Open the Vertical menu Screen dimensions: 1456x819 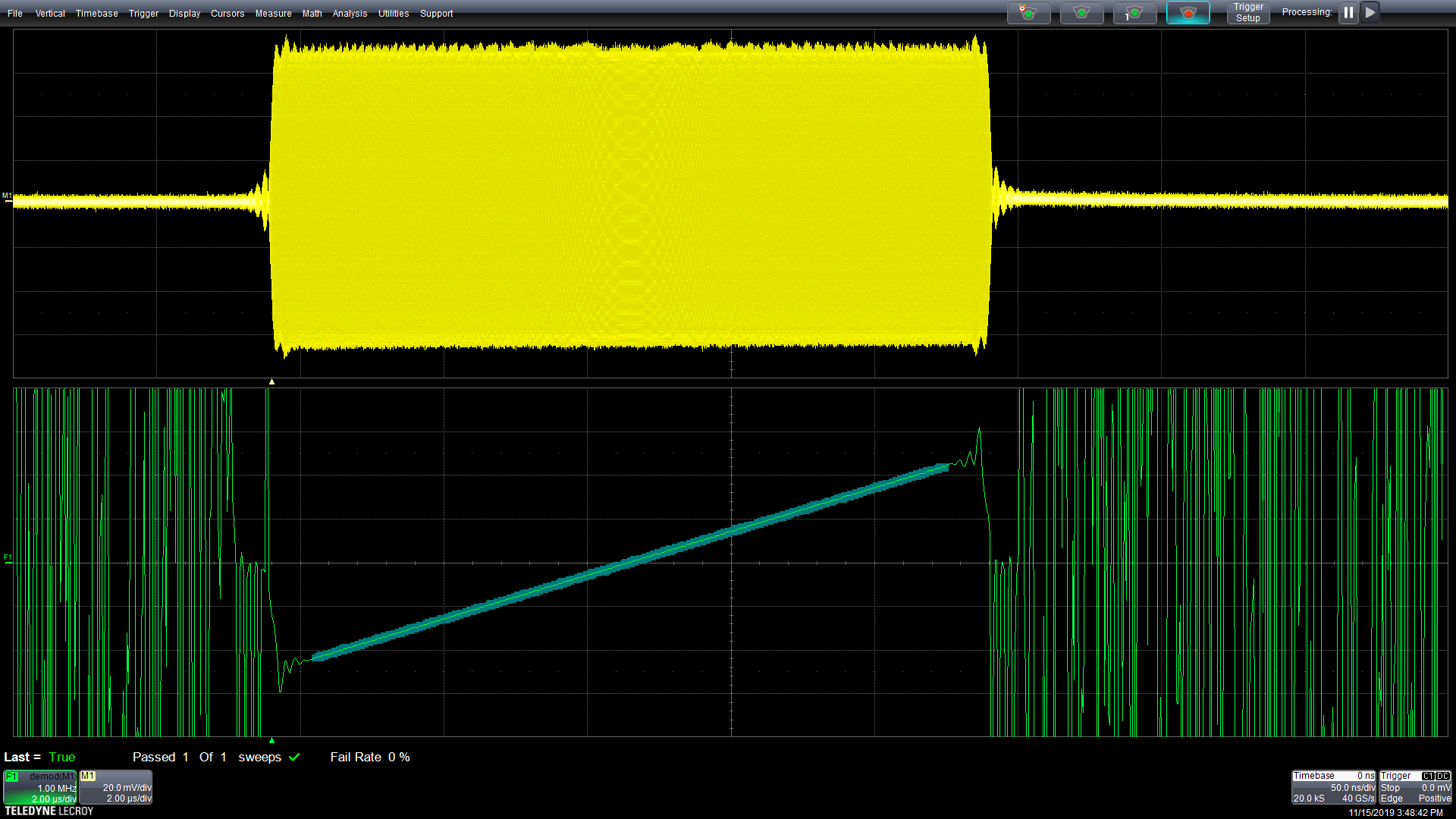click(50, 14)
